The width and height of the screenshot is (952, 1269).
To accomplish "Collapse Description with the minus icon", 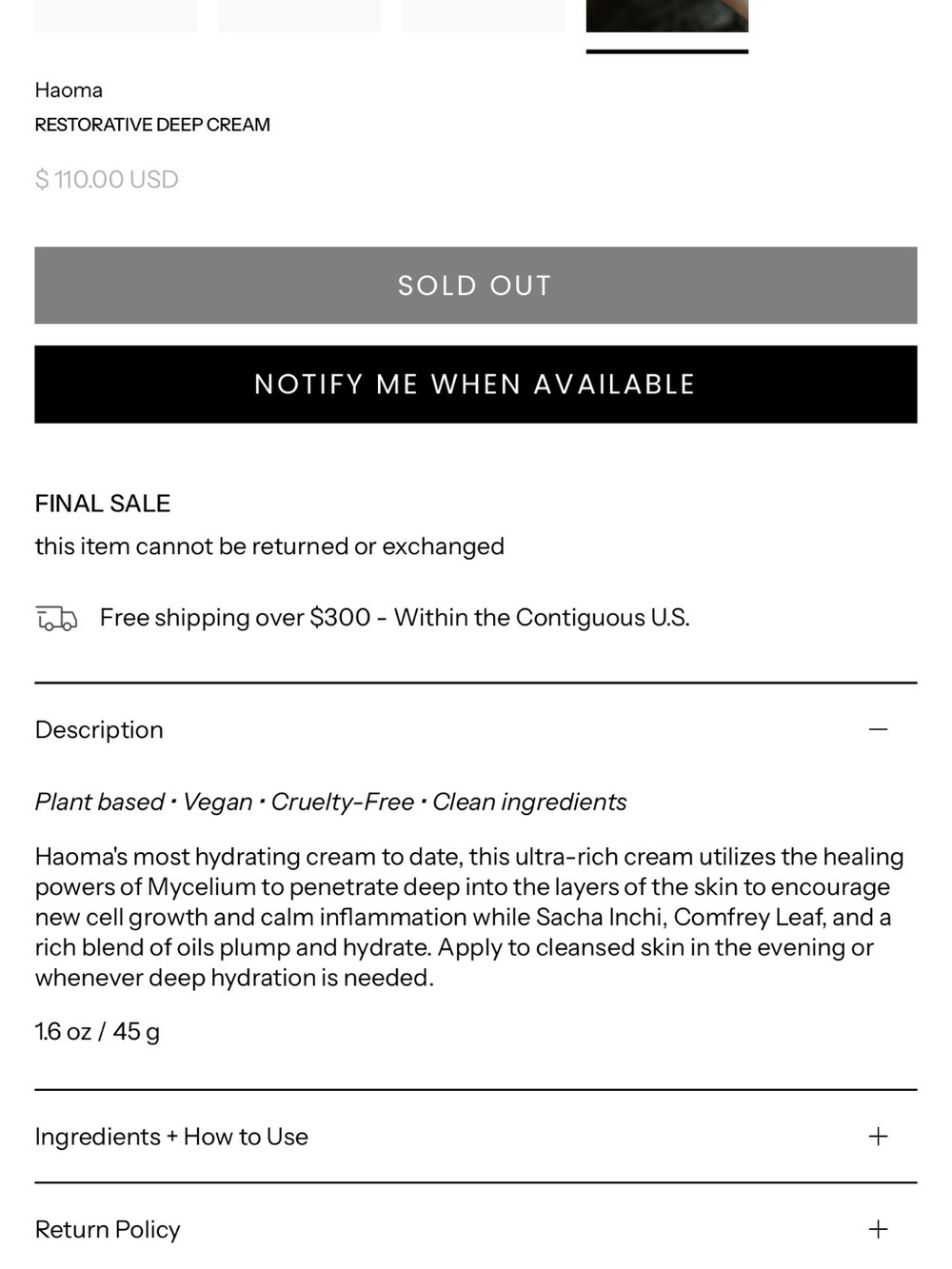I will click(x=878, y=730).
